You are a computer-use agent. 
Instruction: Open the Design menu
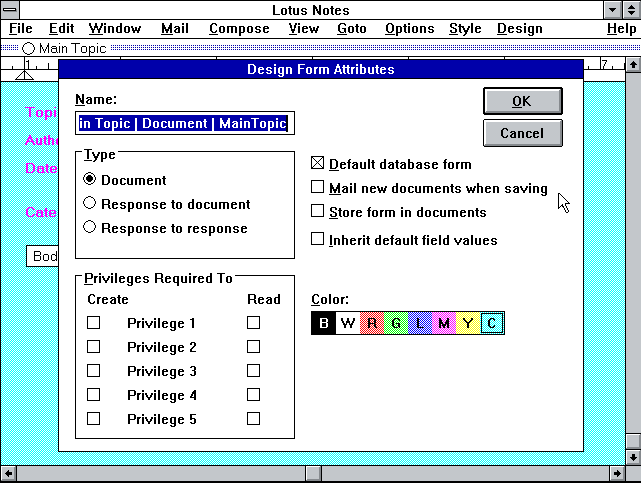pos(519,29)
